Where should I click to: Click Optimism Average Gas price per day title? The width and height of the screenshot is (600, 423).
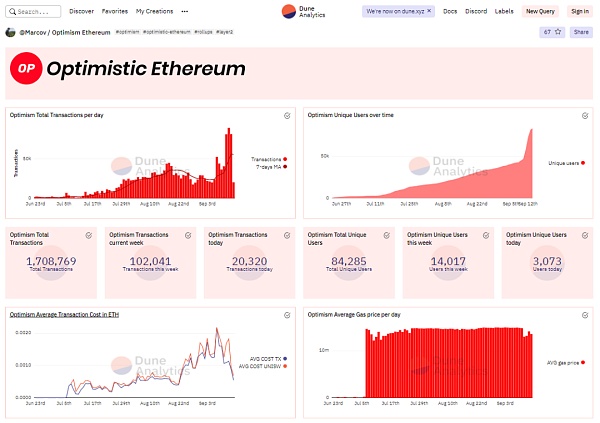coord(354,315)
